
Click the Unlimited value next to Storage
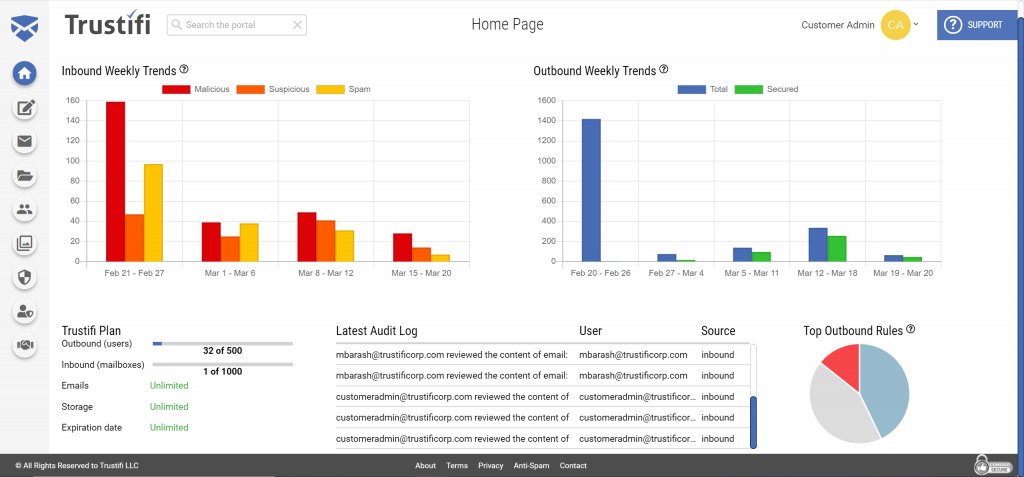[x=169, y=406]
